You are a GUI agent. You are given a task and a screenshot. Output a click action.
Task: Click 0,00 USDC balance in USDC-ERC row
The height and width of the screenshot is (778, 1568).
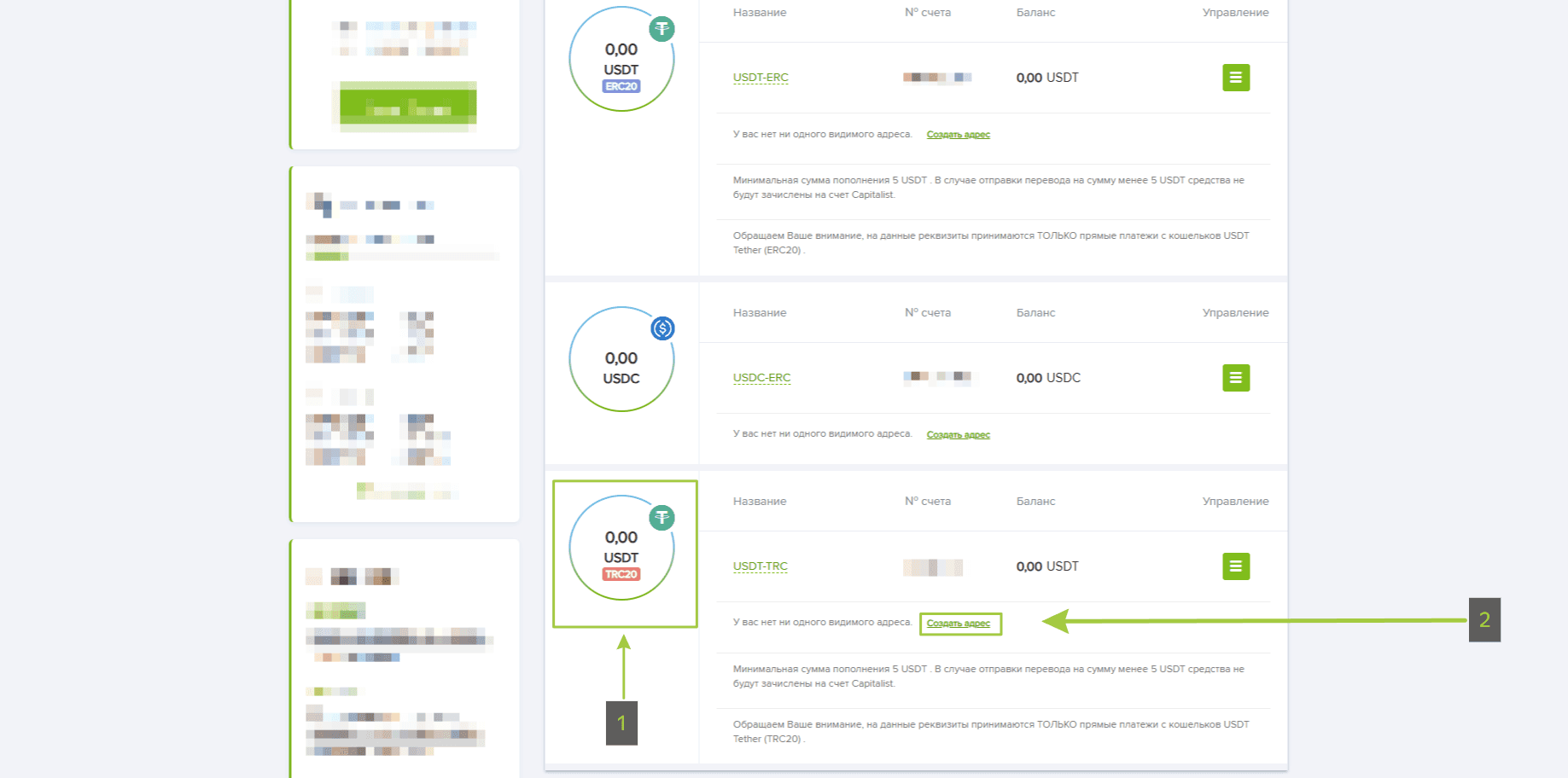pos(1048,378)
